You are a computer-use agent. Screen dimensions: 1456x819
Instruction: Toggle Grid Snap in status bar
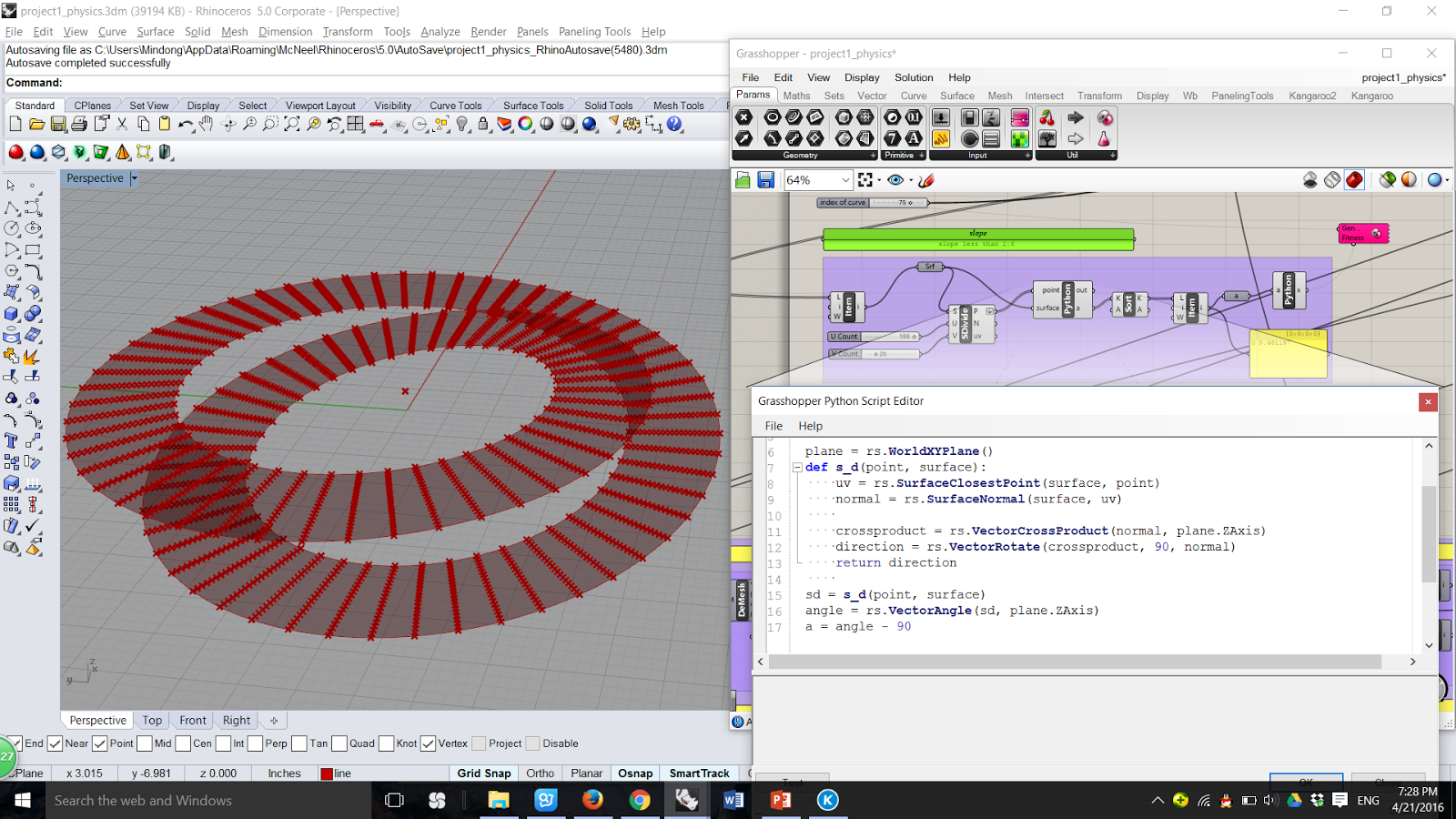(x=484, y=773)
